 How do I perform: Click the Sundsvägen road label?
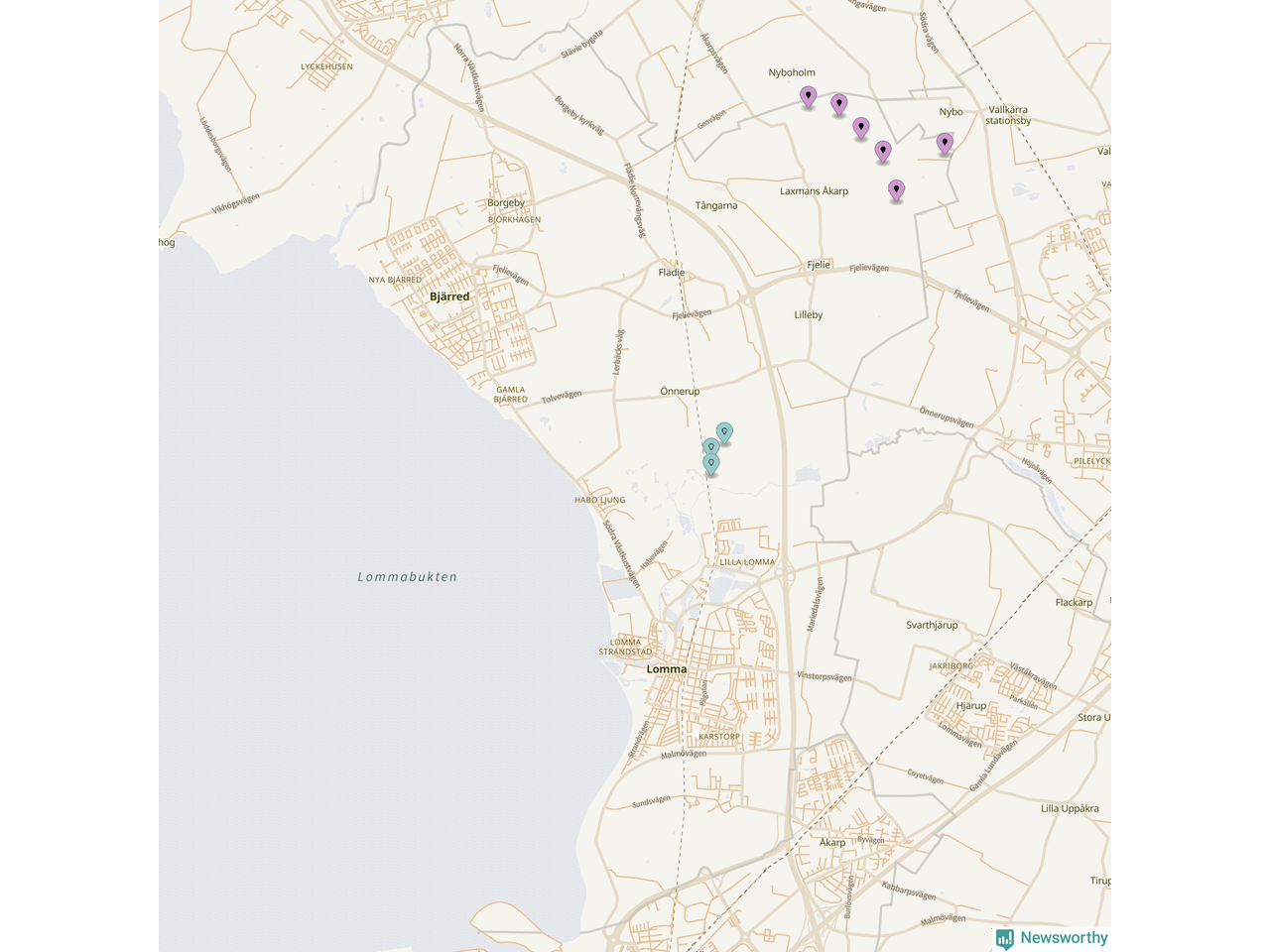point(651,801)
